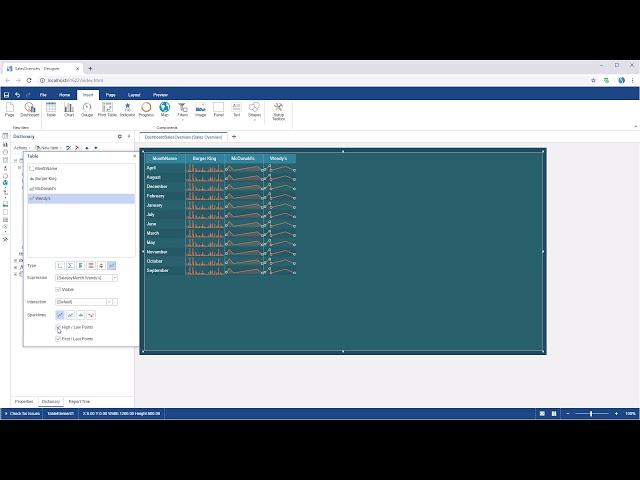Insert a Panel component
The height and width of the screenshot is (480, 640).
coord(219,110)
